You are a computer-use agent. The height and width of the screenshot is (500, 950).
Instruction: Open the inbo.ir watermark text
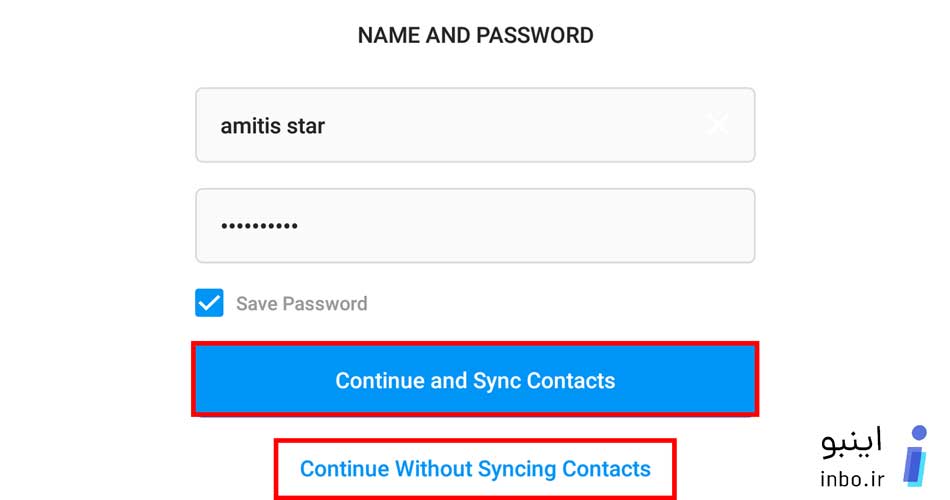click(x=852, y=479)
